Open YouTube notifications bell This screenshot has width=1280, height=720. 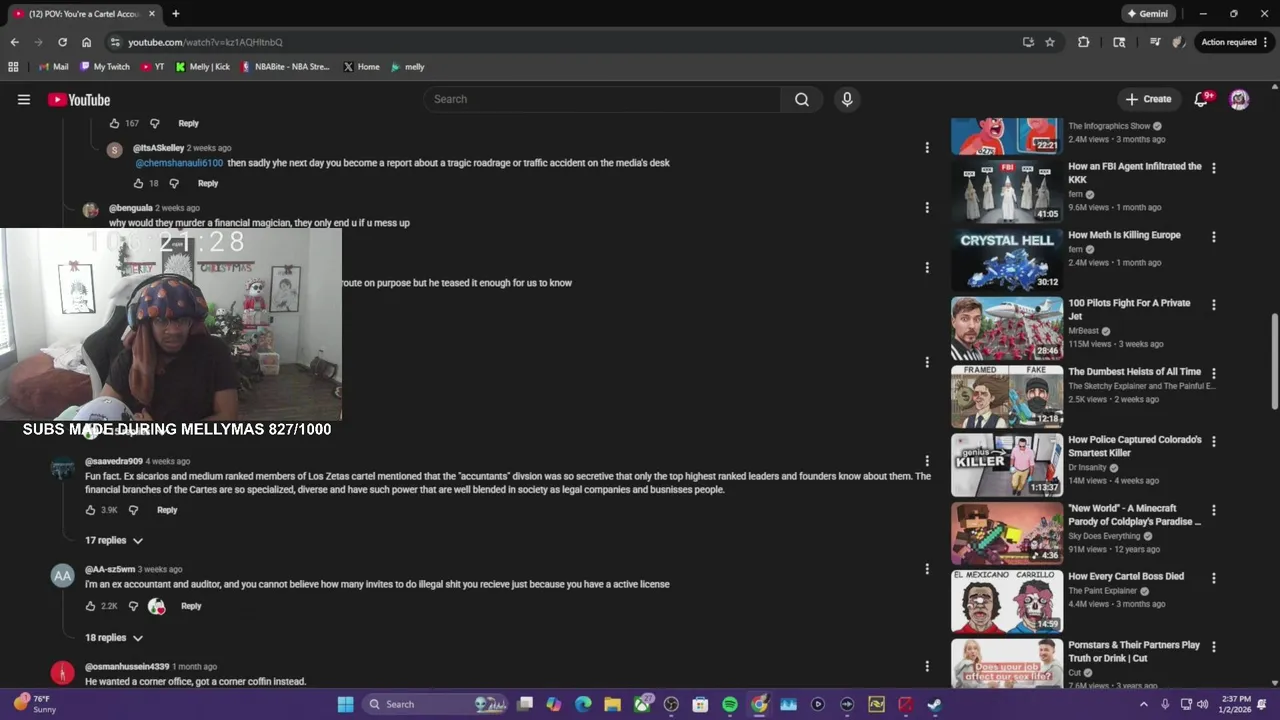[1202, 99]
